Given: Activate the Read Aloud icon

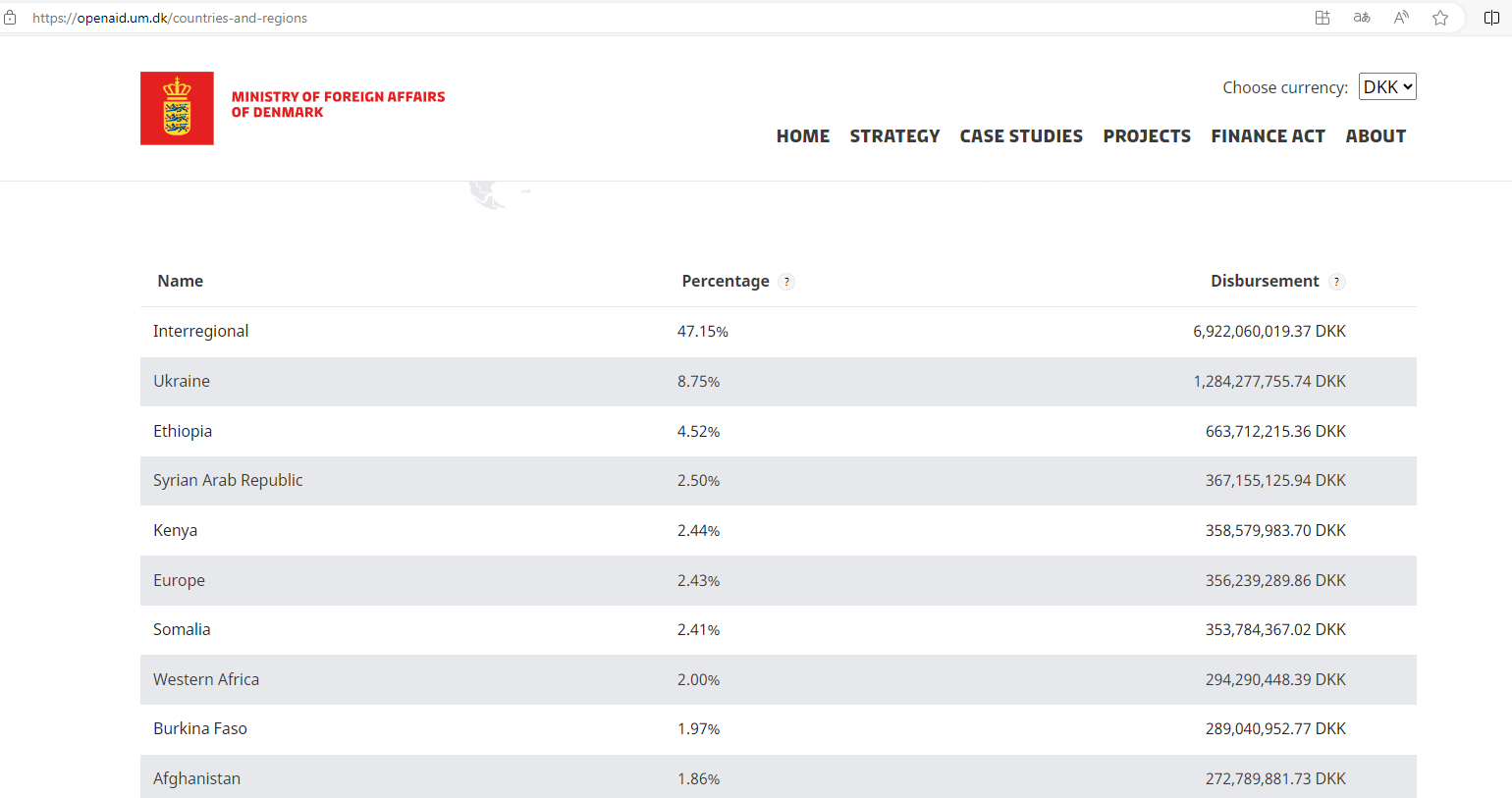Looking at the screenshot, I should click(1401, 18).
